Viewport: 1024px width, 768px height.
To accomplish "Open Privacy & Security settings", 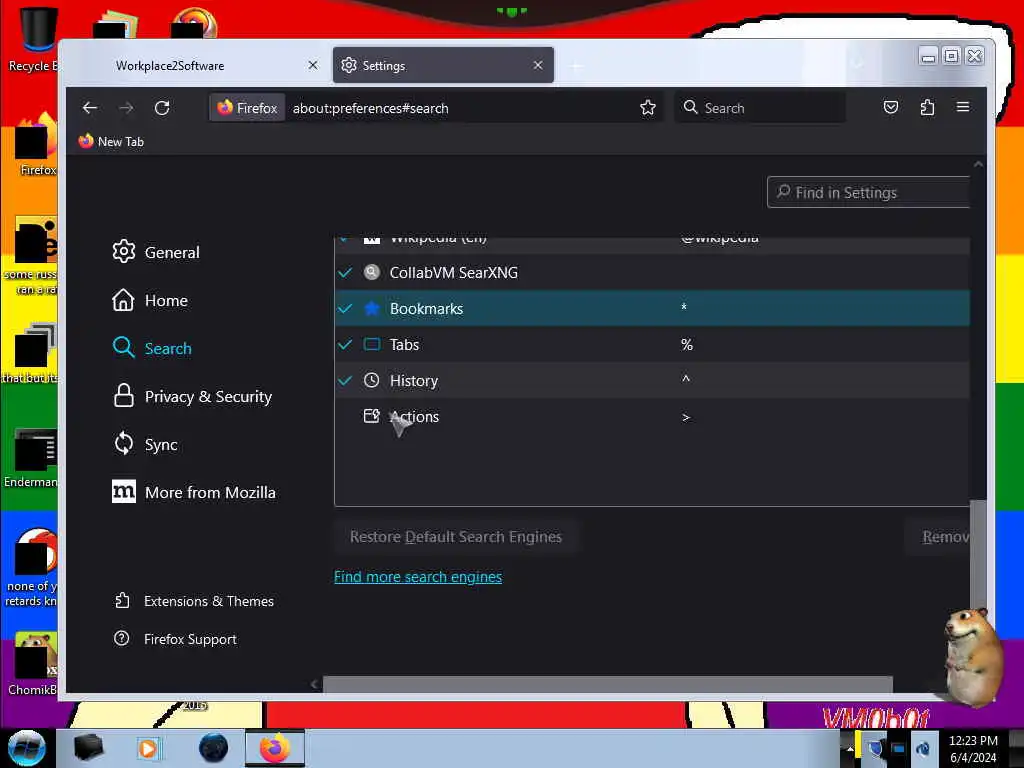I will click(x=192, y=396).
